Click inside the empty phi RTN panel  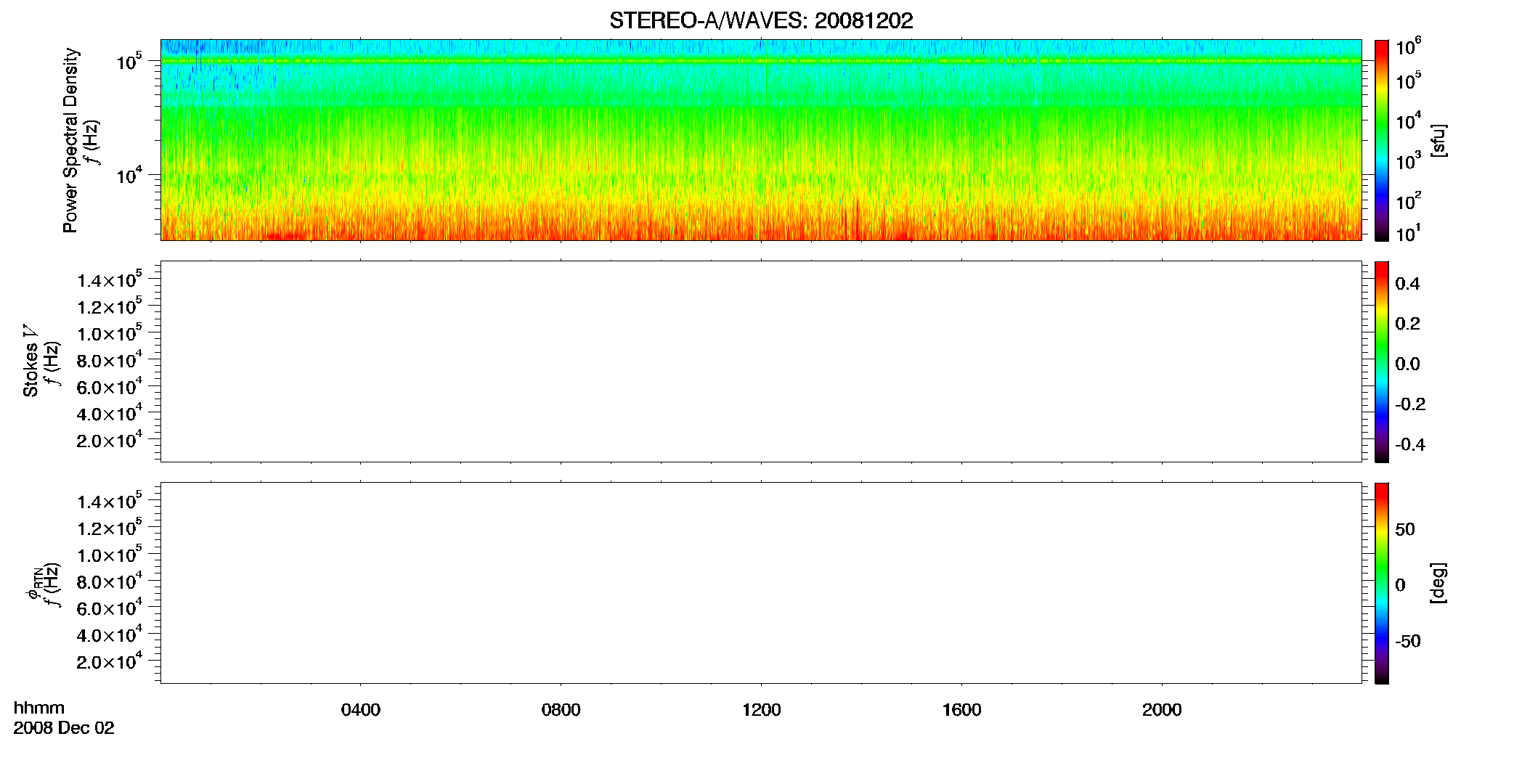click(x=760, y=583)
